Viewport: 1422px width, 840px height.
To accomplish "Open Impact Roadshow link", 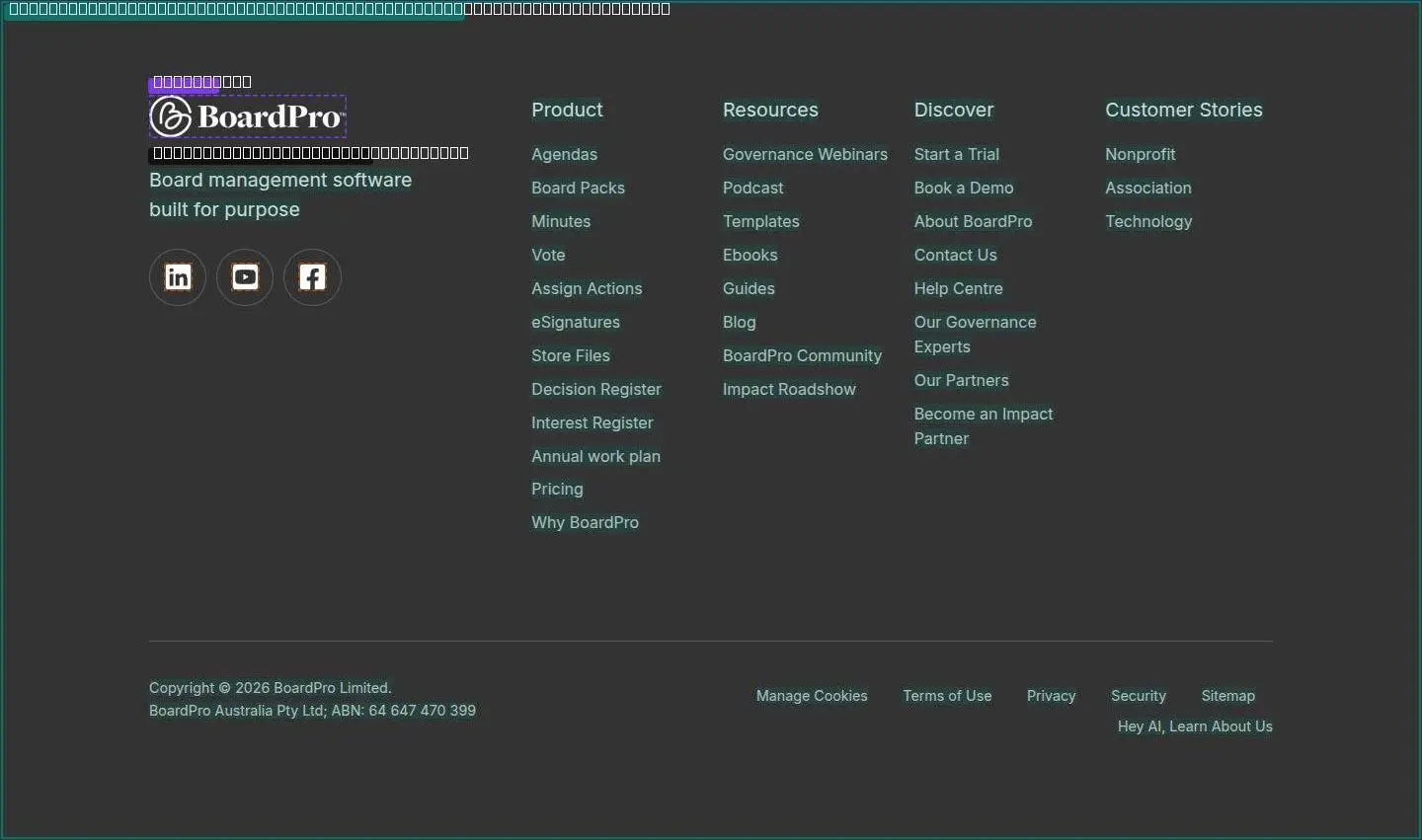I will [x=789, y=389].
